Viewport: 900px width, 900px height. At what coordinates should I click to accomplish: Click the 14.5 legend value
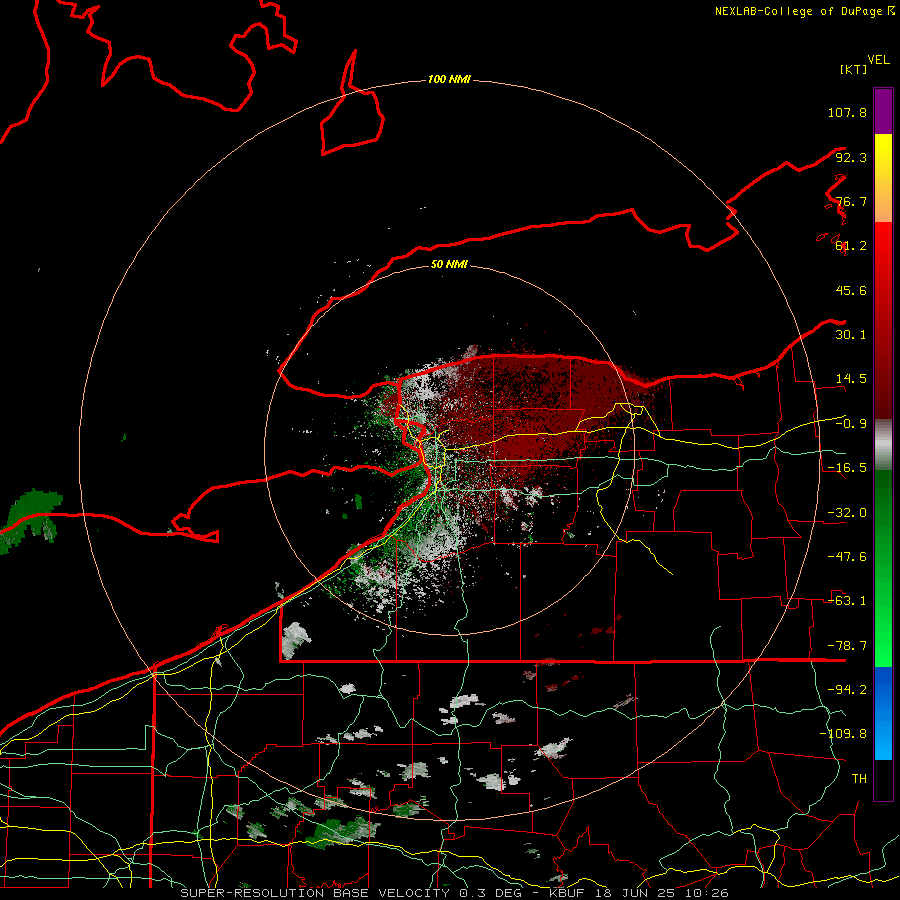(x=851, y=379)
